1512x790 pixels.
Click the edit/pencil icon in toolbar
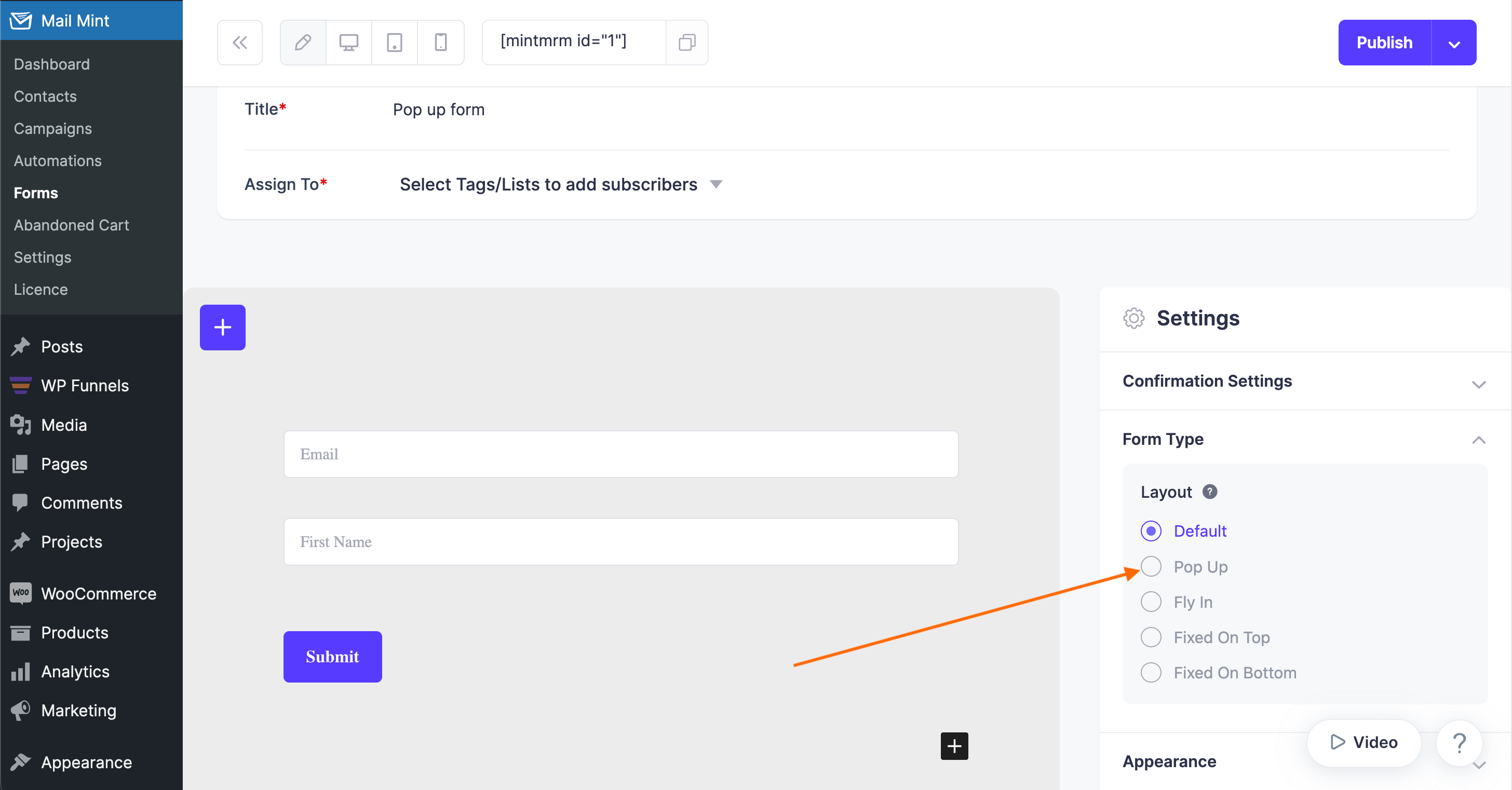coord(303,41)
